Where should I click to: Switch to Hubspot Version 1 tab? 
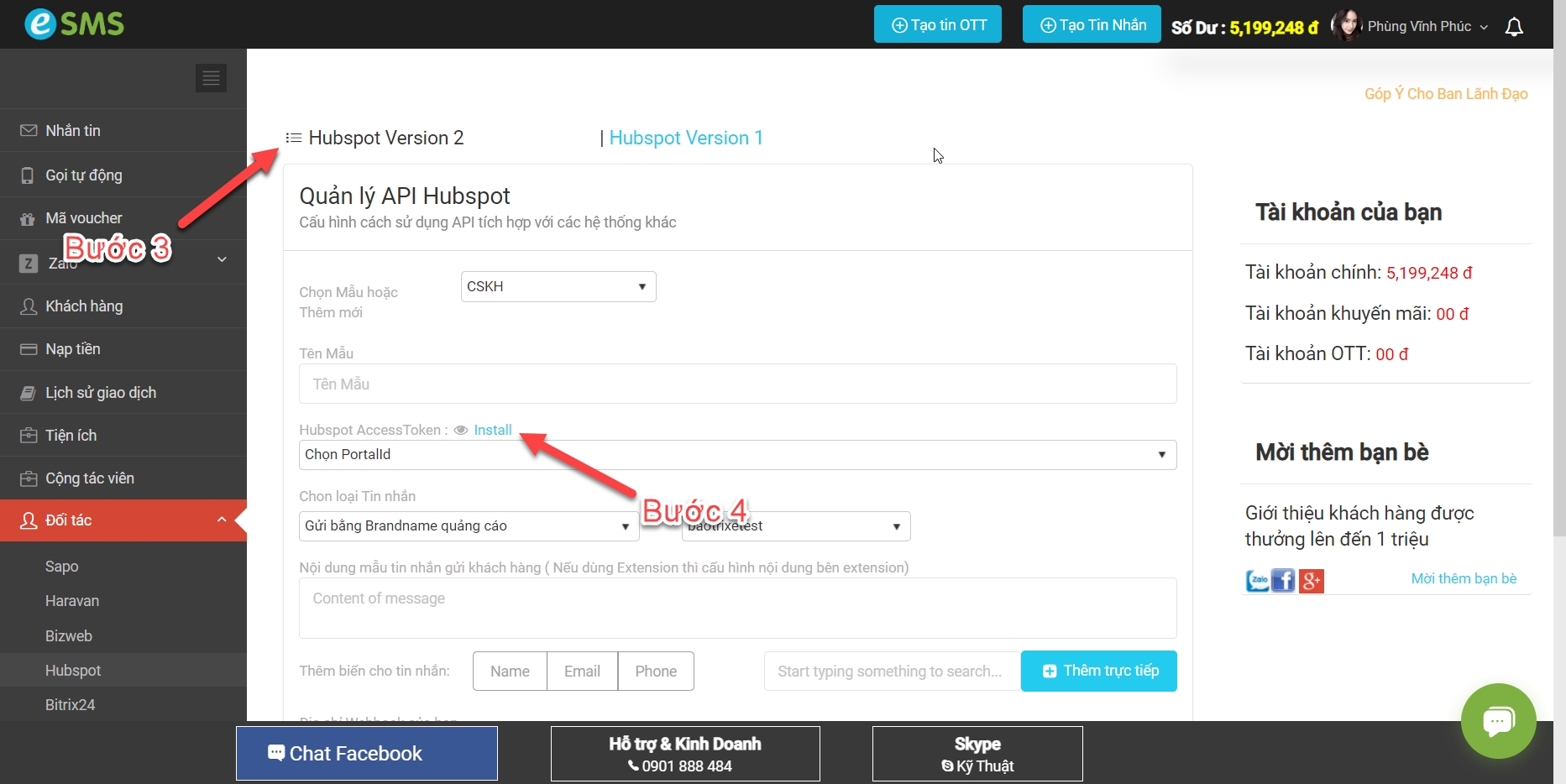(x=685, y=138)
